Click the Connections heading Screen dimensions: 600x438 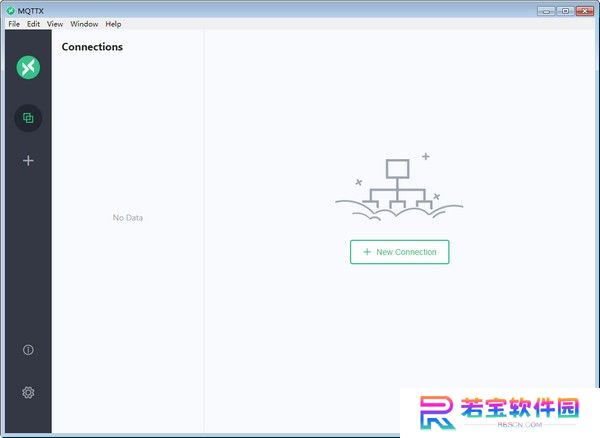coord(92,47)
